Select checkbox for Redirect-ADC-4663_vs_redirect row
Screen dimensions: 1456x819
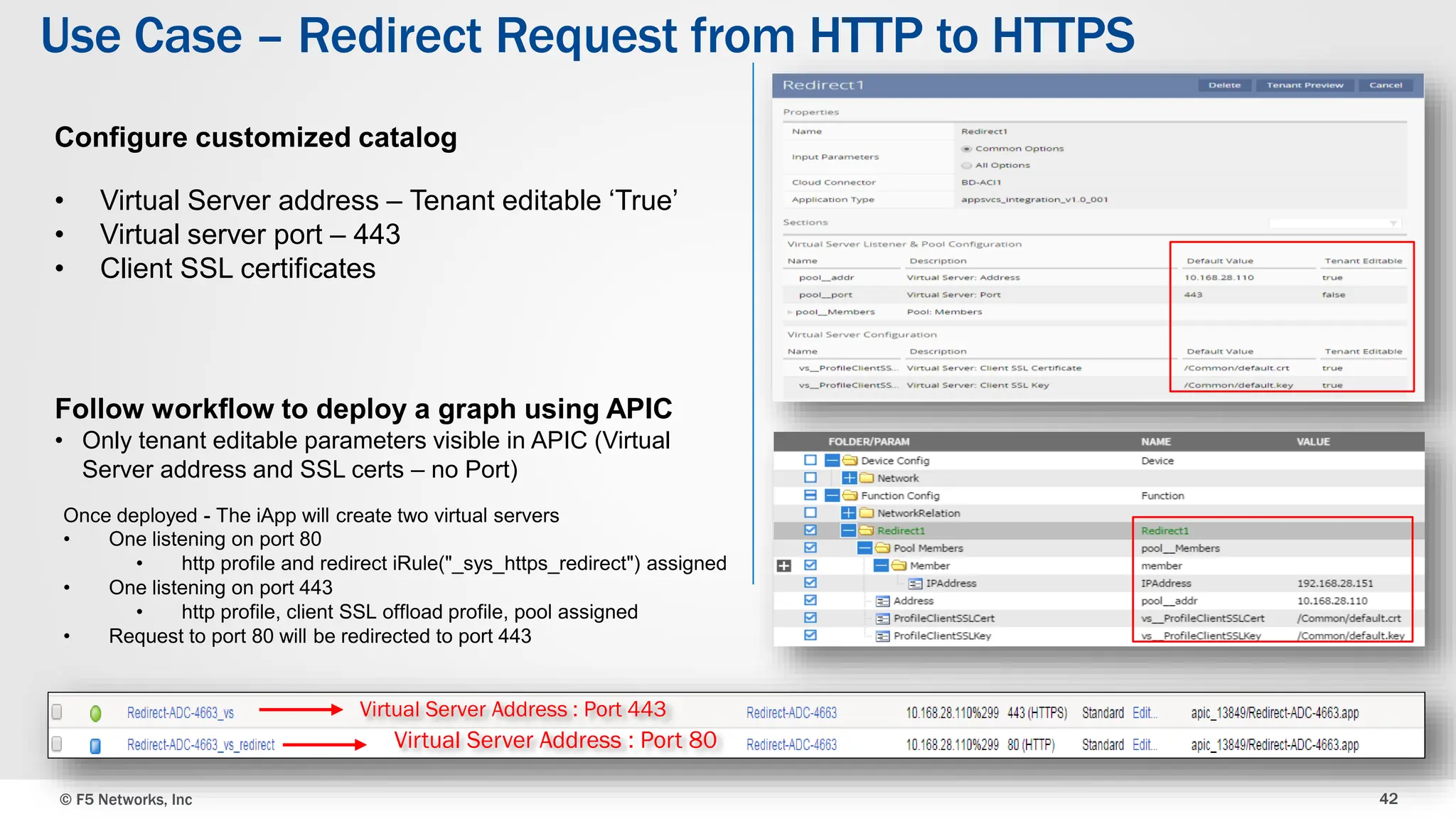(58, 744)
